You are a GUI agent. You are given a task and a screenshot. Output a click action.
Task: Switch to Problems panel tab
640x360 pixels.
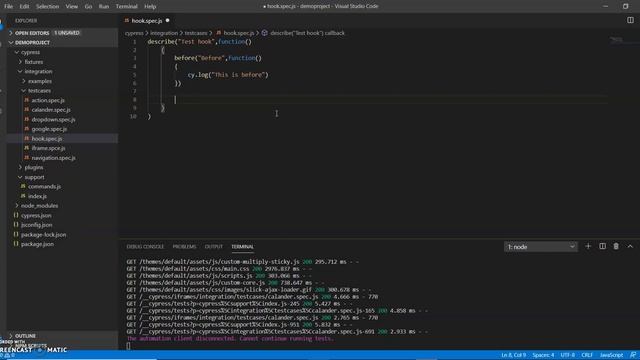[184, 247]
